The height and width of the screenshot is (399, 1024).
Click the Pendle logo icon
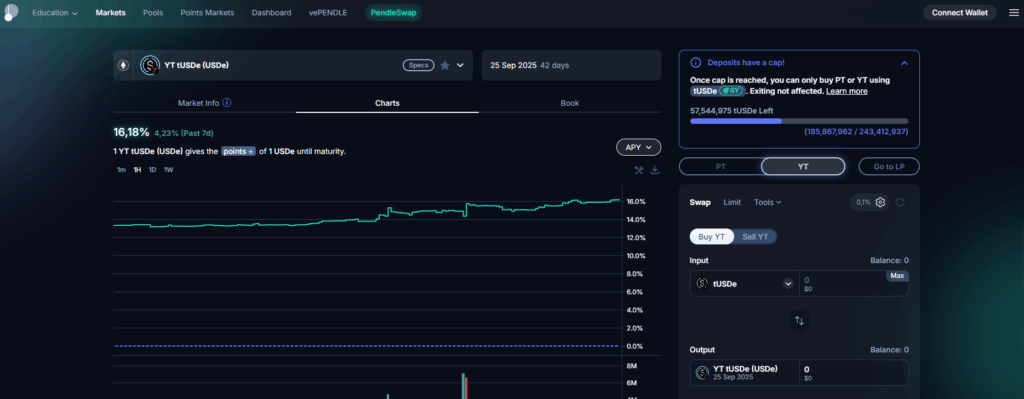pos(10,12)
